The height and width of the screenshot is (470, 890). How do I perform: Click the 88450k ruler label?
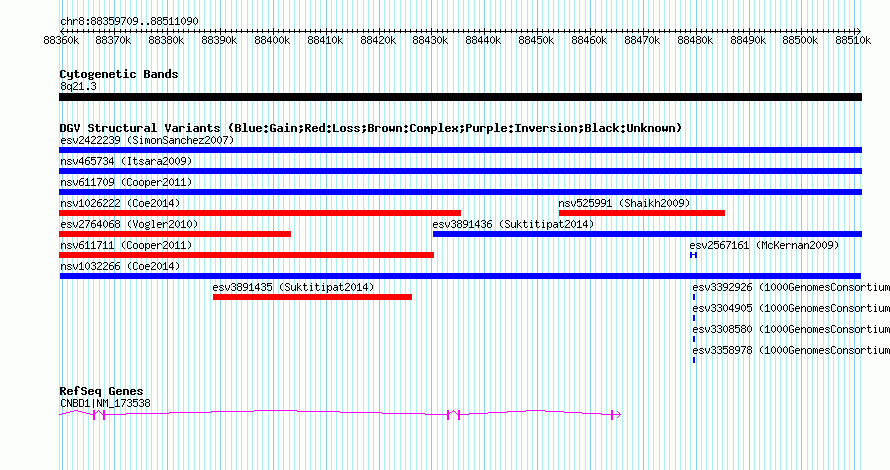pyautogui.click(x=536, y=40)
